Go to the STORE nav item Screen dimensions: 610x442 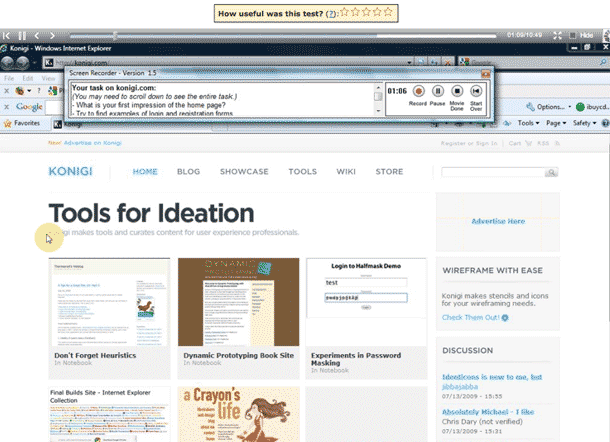click(389, 172)
